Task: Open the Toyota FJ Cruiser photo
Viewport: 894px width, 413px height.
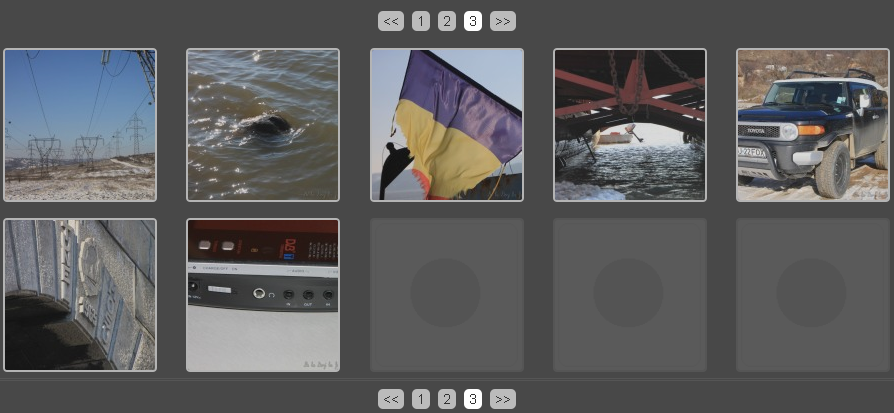Action: tap(813, 125)
